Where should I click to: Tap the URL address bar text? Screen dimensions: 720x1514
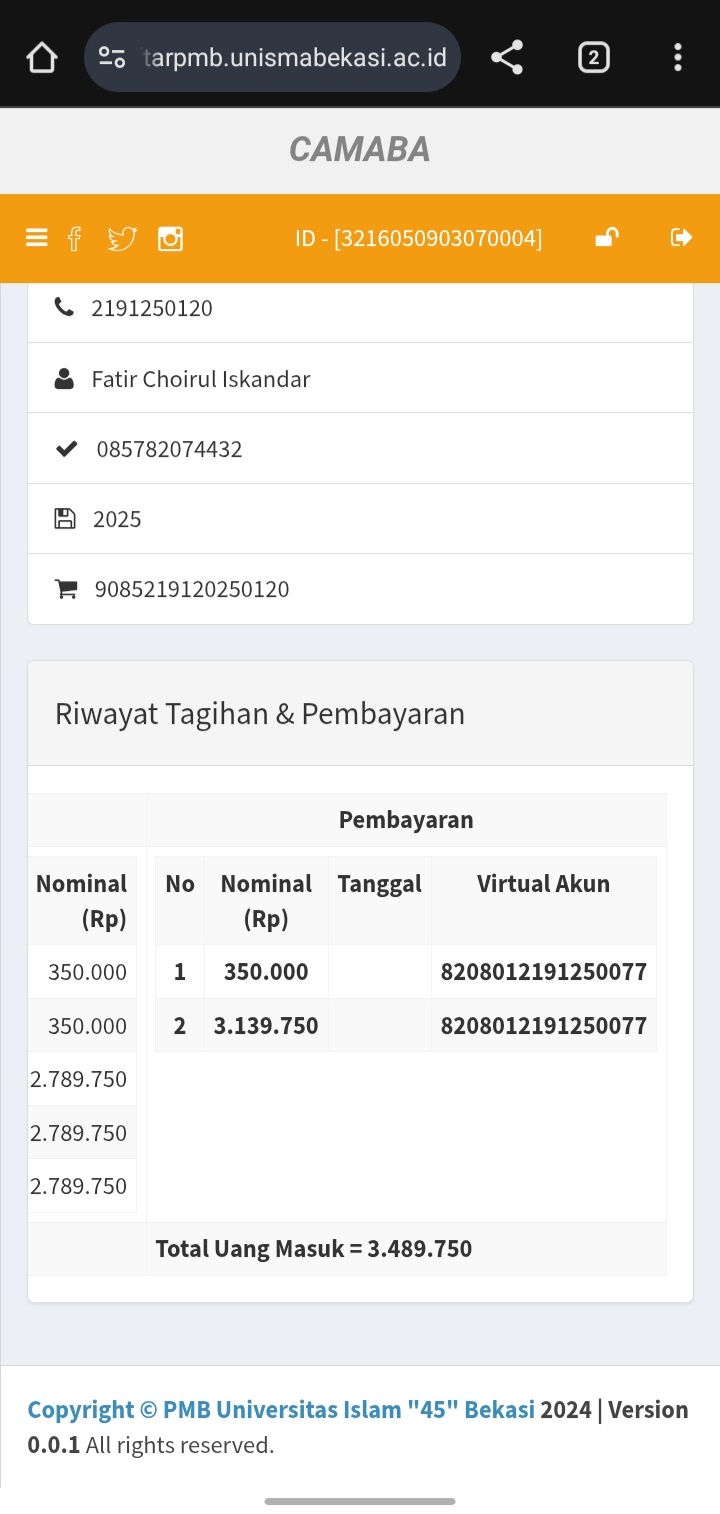tap(295, 58)
